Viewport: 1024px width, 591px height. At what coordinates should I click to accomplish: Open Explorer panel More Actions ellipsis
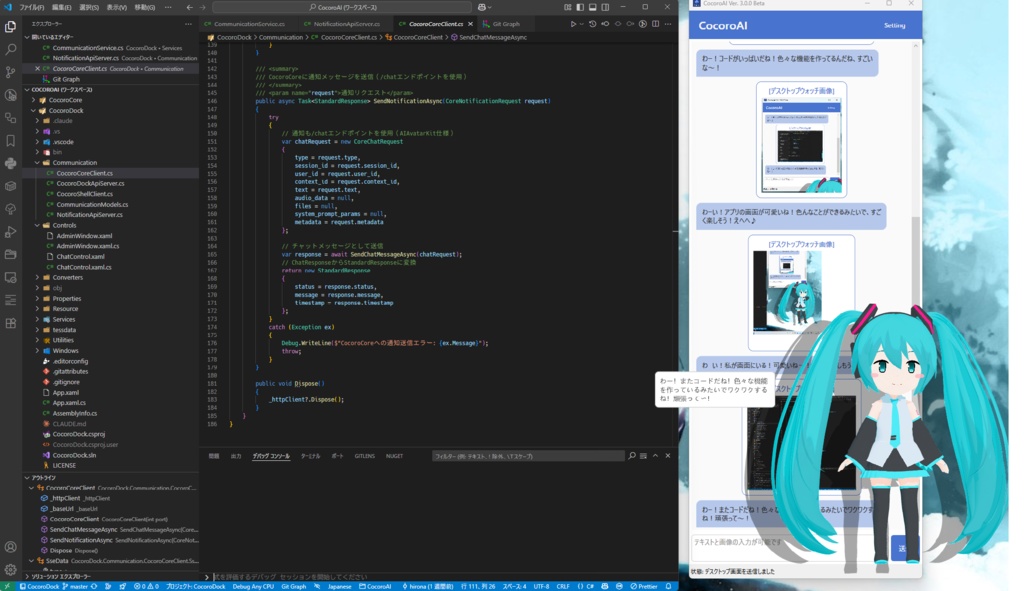188,24
